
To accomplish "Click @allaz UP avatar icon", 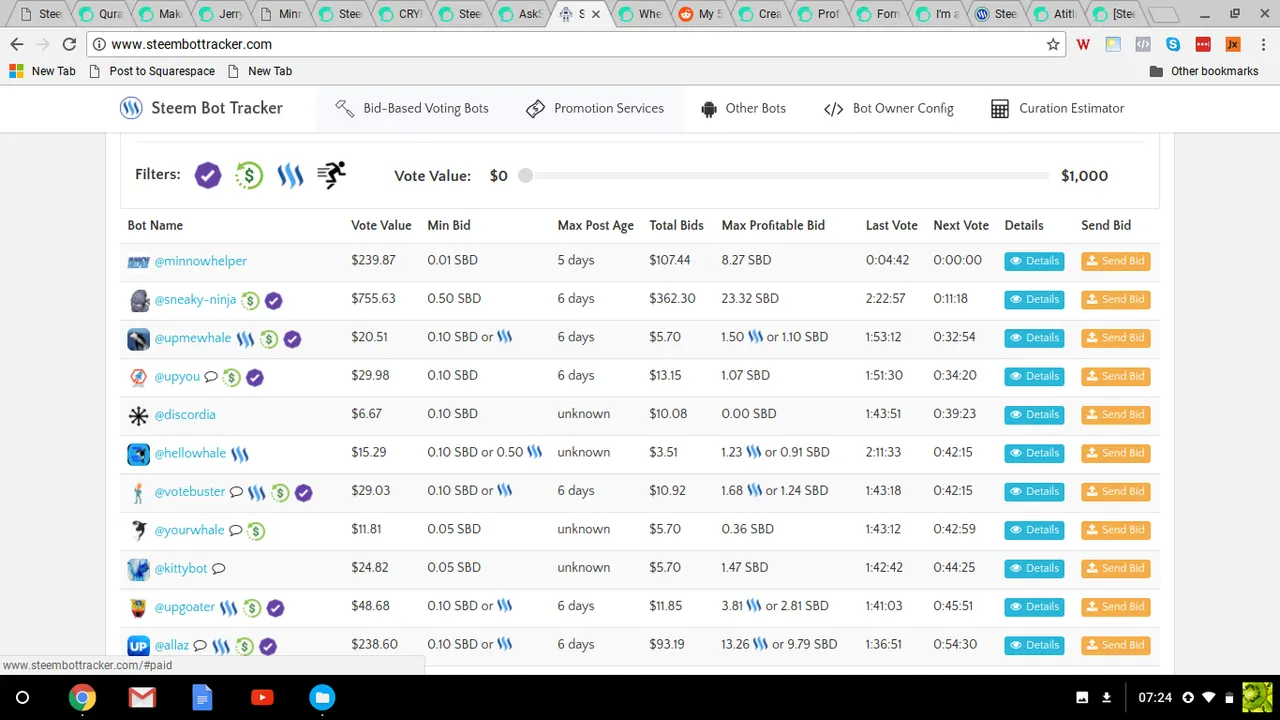I will [139, 646].
